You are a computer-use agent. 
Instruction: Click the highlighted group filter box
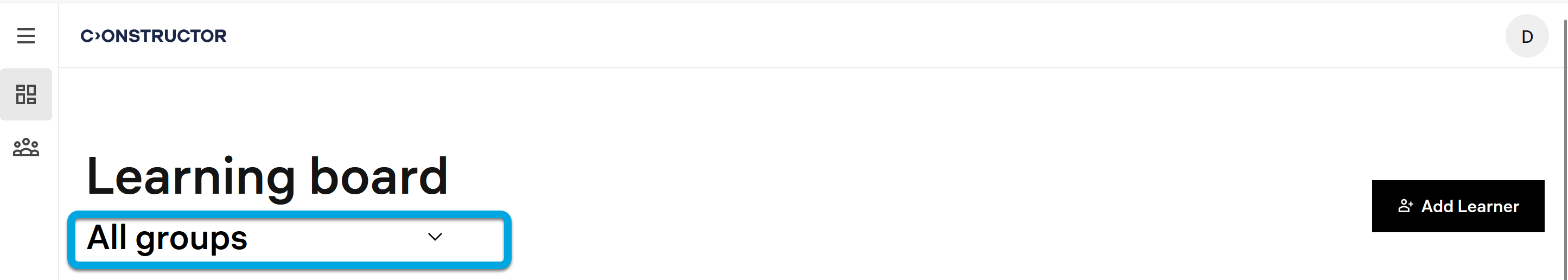click(289, 238)
